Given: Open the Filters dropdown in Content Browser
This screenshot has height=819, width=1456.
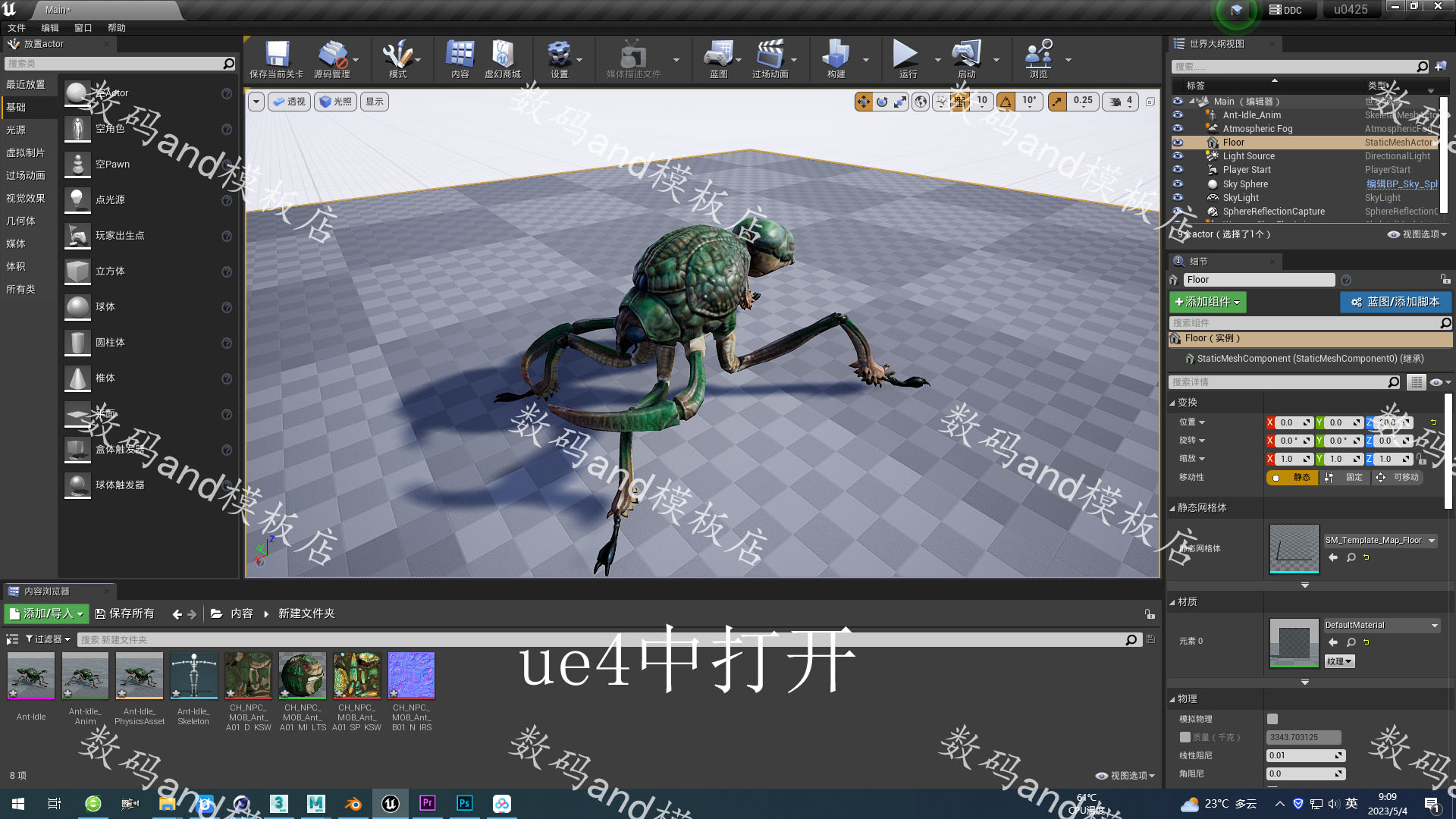Looking at the screenshot, I should tap(48, 639).
